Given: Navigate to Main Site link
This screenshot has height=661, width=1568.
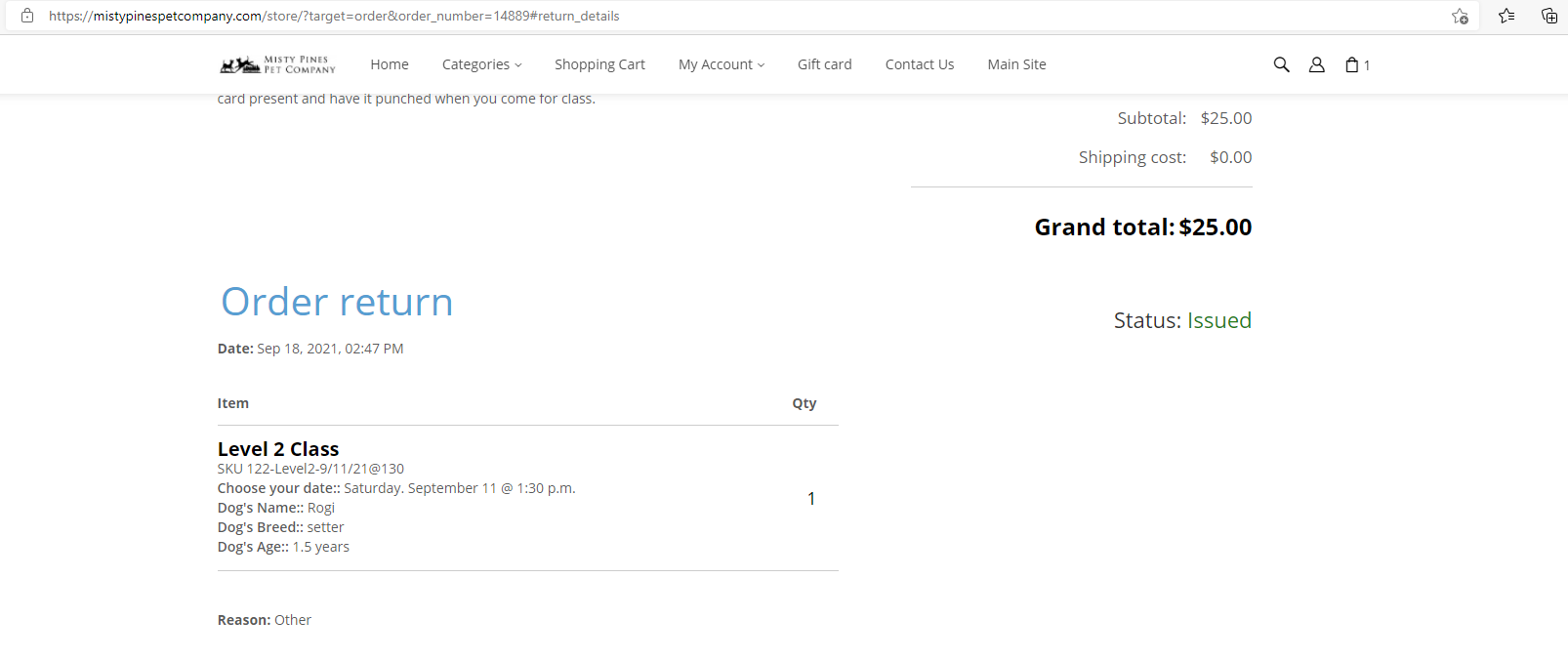Looking at the screenshot, I should pyautogui.click(x=1016, y=64).
